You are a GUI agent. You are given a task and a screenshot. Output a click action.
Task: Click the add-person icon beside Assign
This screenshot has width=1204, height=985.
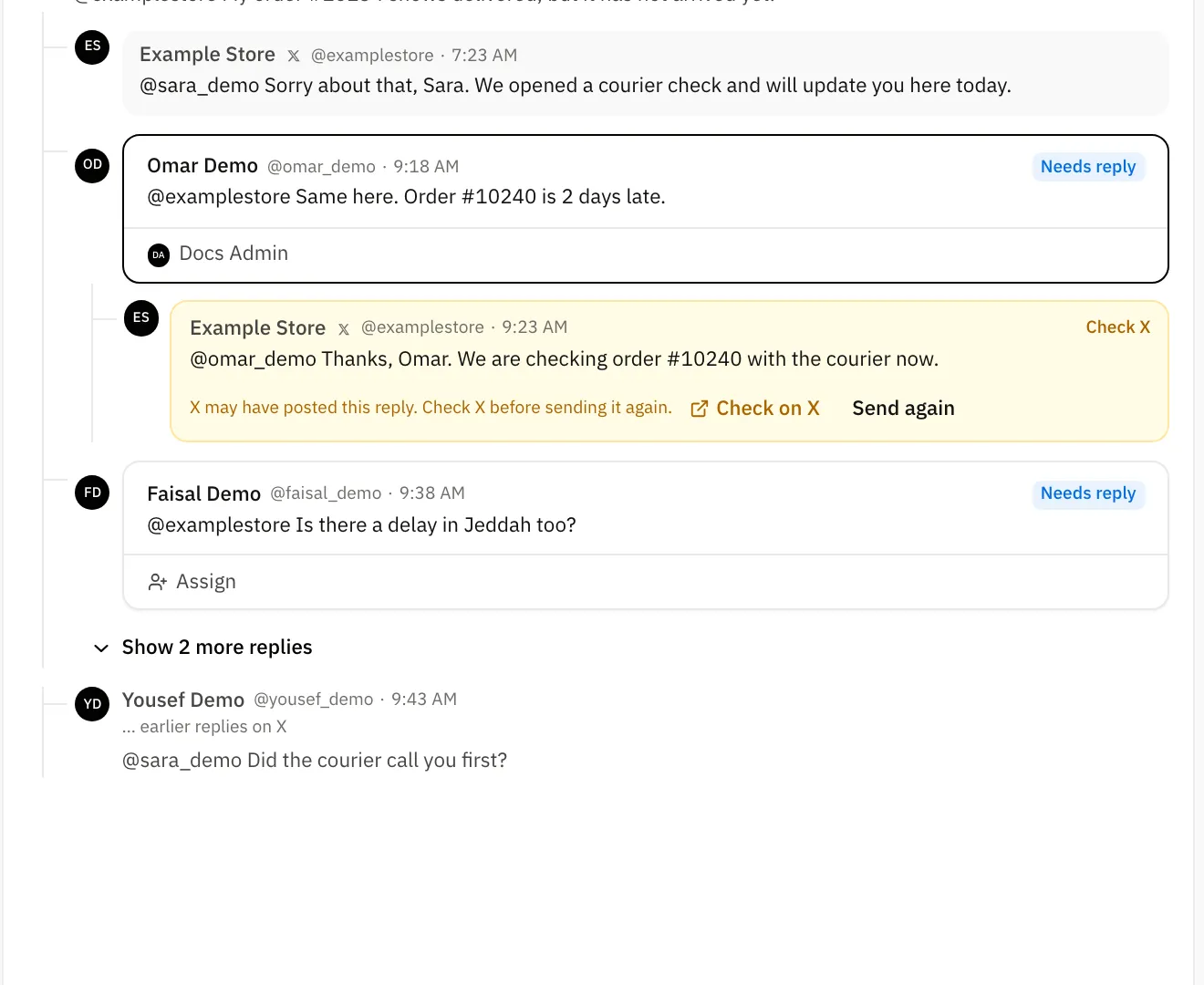click(158, 582)
